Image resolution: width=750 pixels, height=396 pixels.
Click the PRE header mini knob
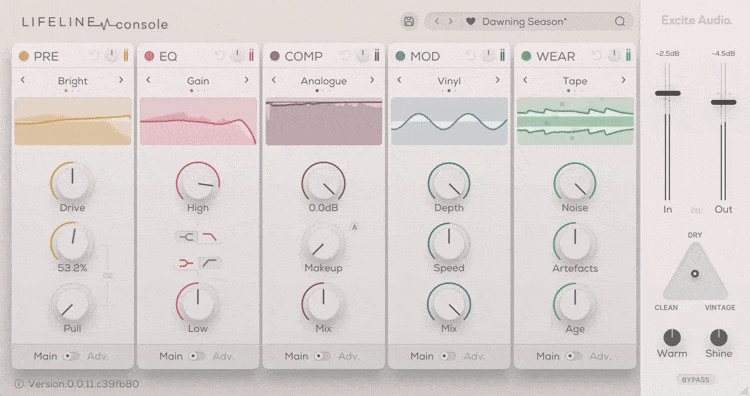pyautogui.click(x=111, y=56)
